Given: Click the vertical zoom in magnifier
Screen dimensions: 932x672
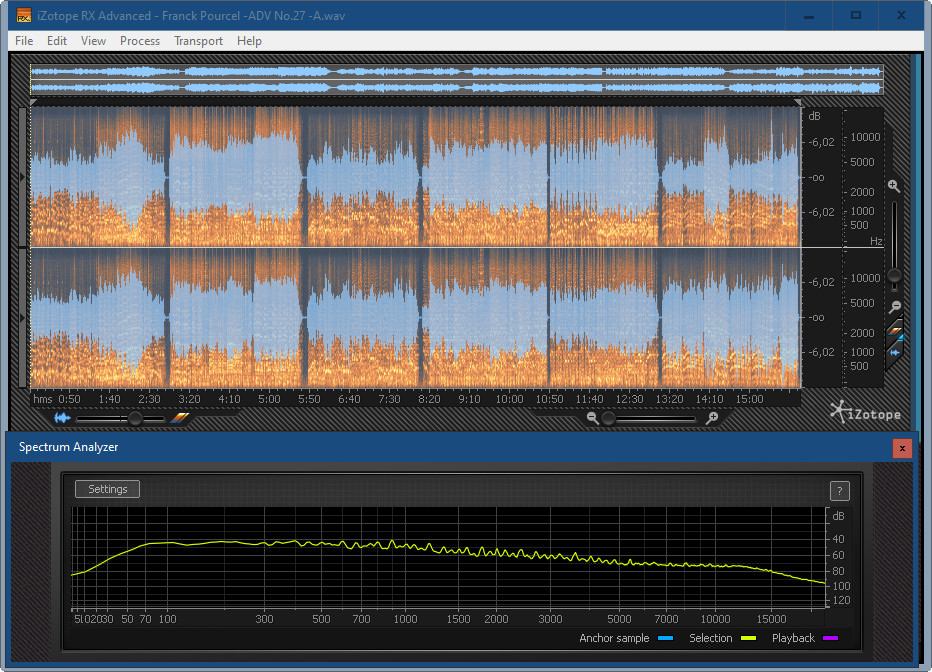Looking at the screenshot, I should pos(894,186).
